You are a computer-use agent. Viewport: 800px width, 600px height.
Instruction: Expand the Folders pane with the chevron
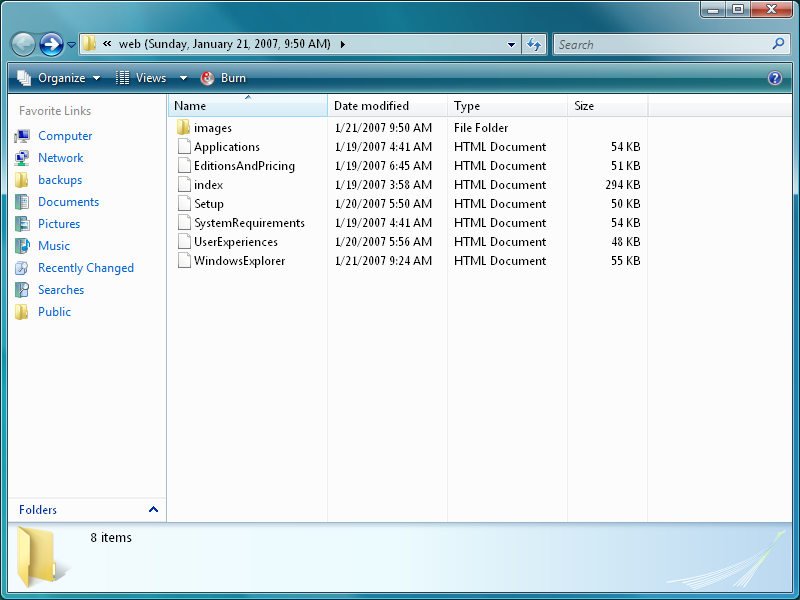(153, 510)
